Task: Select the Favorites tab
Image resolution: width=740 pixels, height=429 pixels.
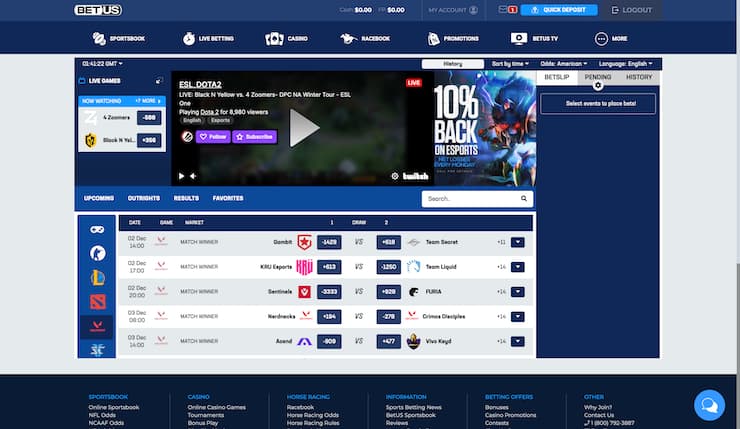Action: 228,198
